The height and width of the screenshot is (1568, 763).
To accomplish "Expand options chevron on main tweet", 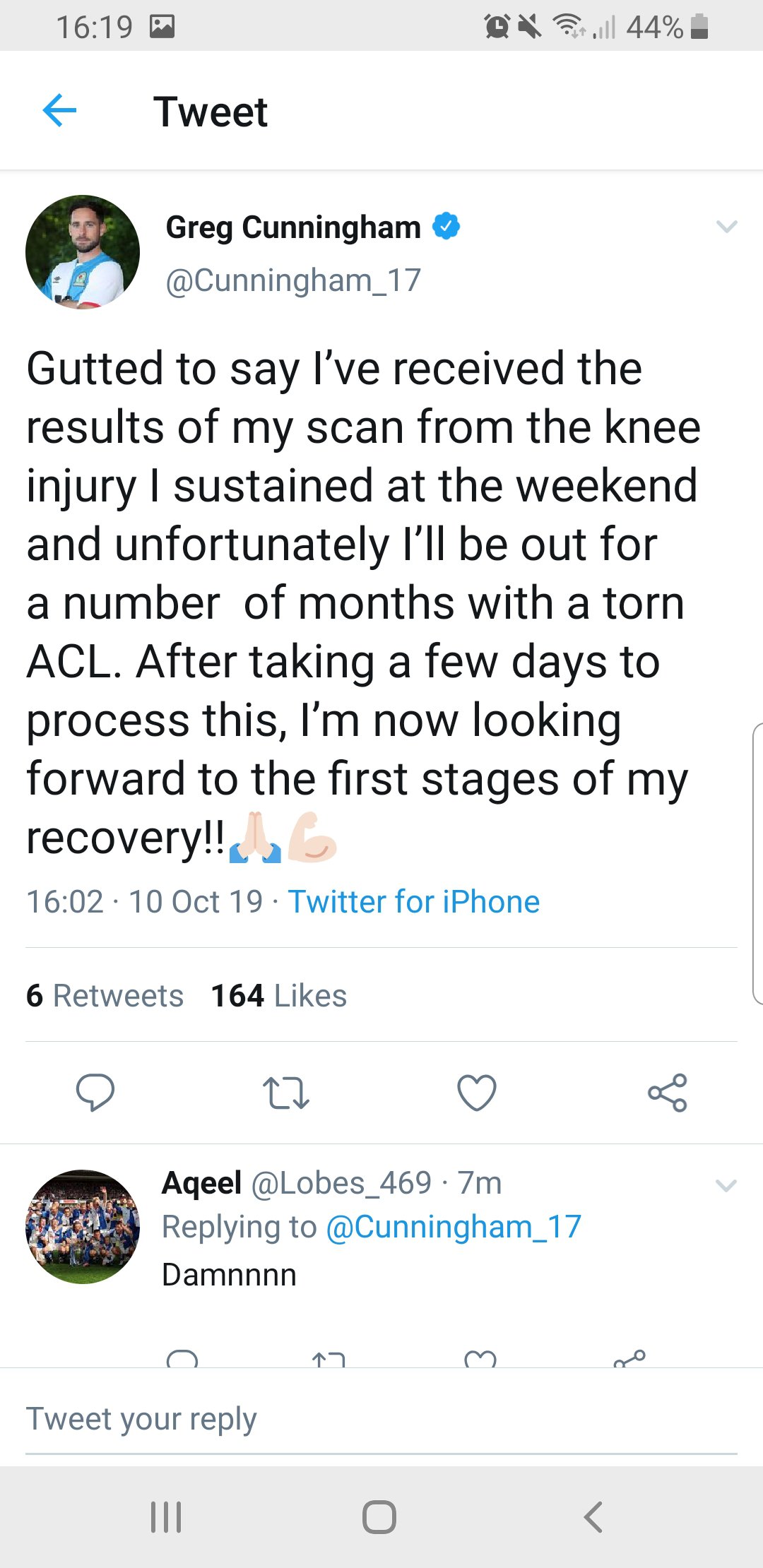I will pyautogui.click(x=726, y=227).
